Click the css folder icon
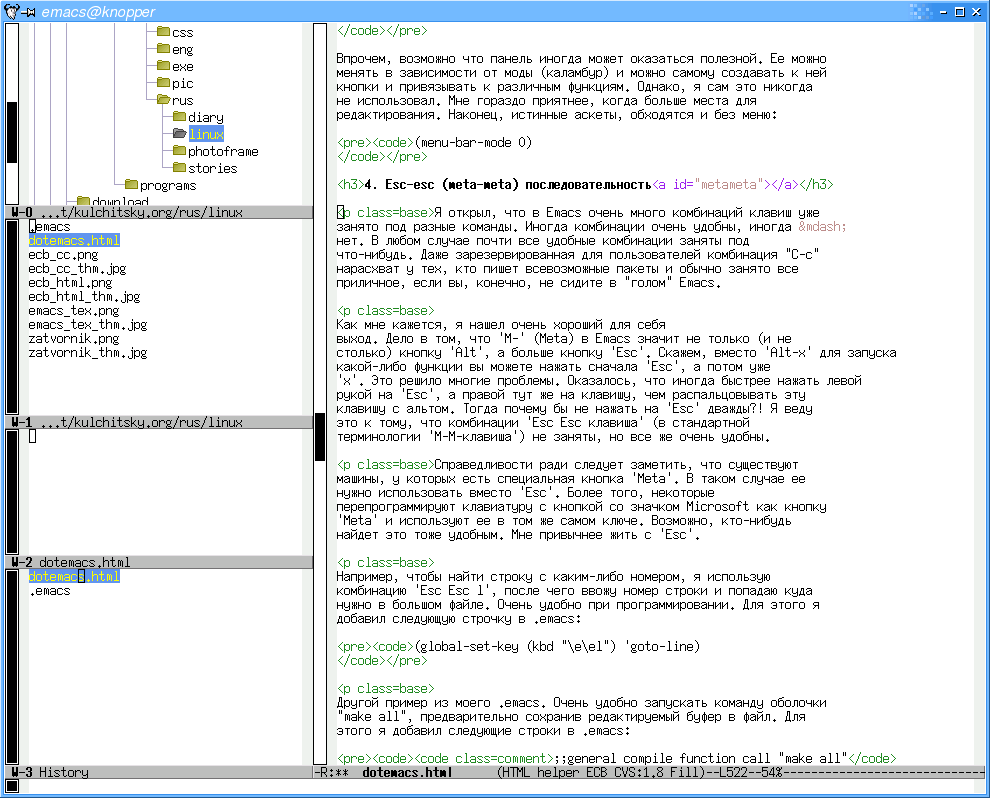The width and height of the screenshot is (990, 798). click(x=162, y=32)
